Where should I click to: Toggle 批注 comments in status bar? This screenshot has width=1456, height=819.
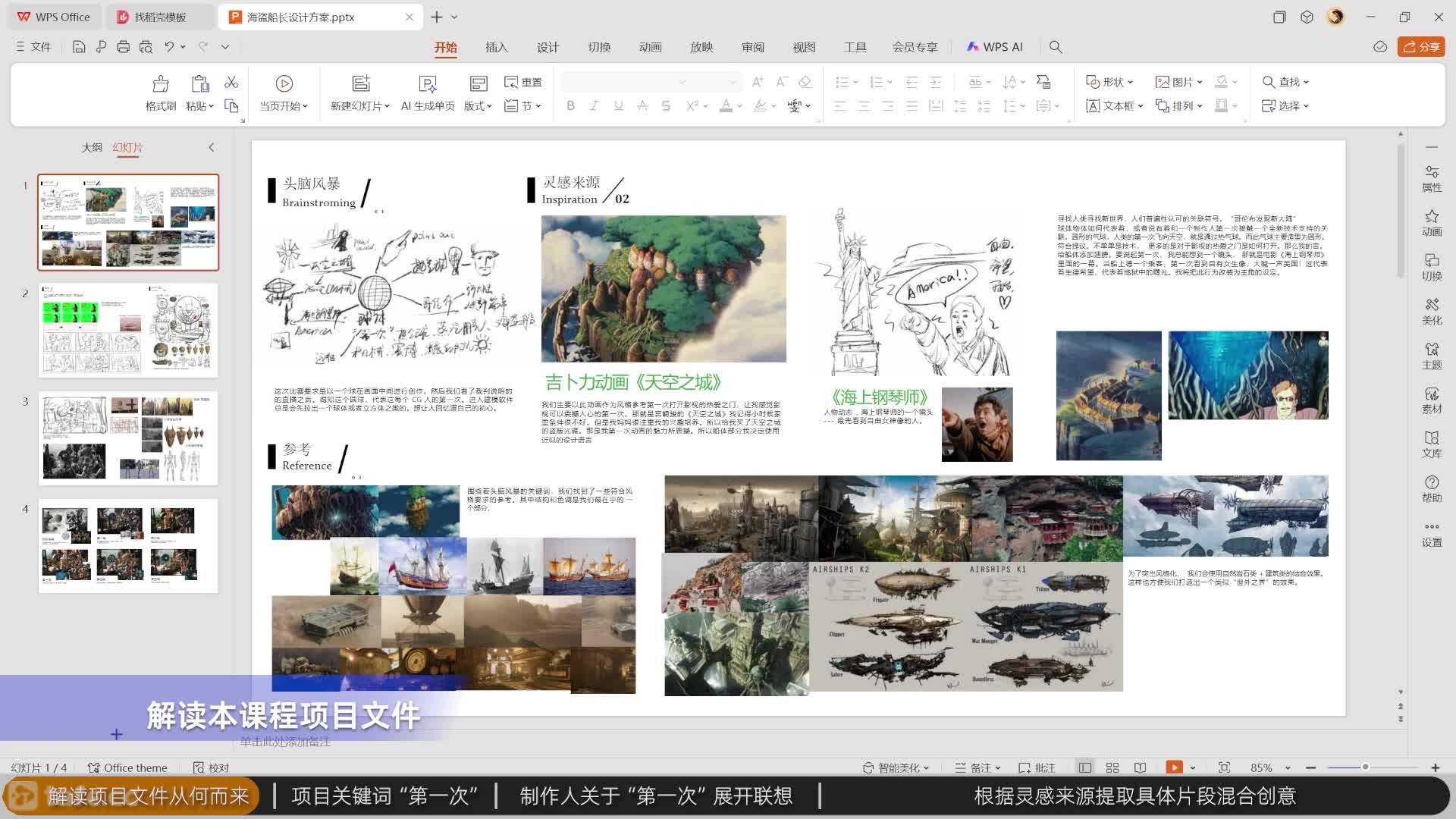click(1037, 767)
